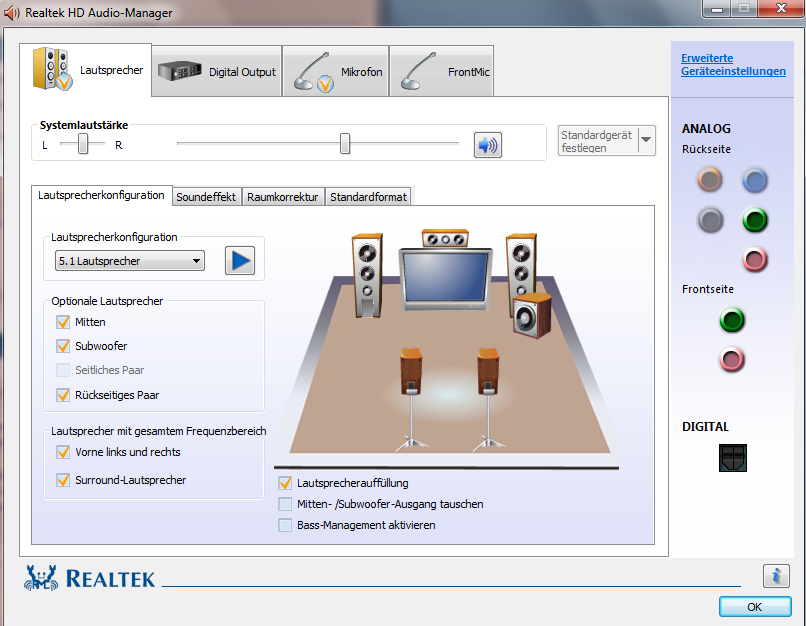Click the subwoofer in room diagram
Image resolution: width=806 pixels, height=626 pixels.
pyautogui.click(x=532, y=316)
